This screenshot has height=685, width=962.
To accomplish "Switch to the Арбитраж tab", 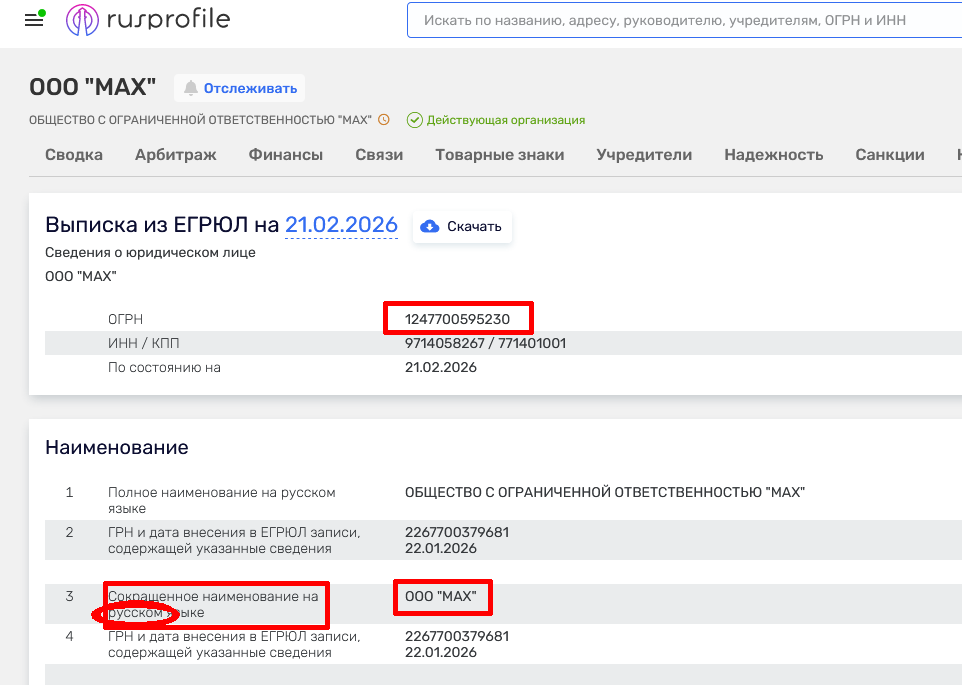I will 175,155.
